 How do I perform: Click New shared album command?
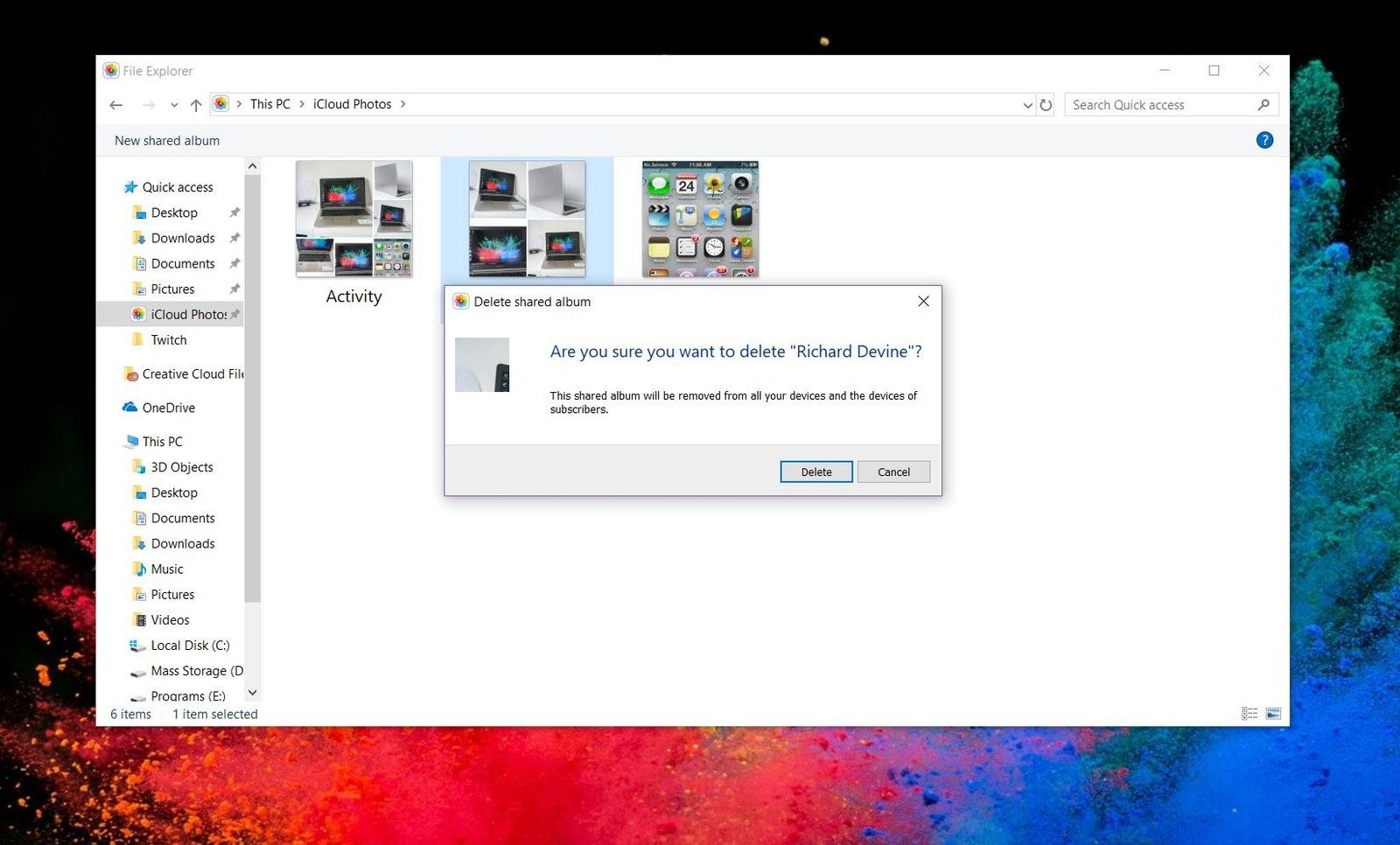pos(167,141)
